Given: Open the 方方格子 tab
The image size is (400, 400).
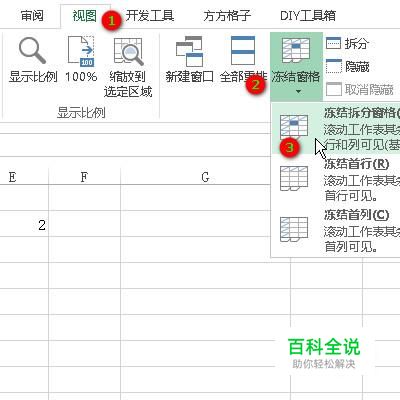Looking at the screenshot, I should [227, 16].
